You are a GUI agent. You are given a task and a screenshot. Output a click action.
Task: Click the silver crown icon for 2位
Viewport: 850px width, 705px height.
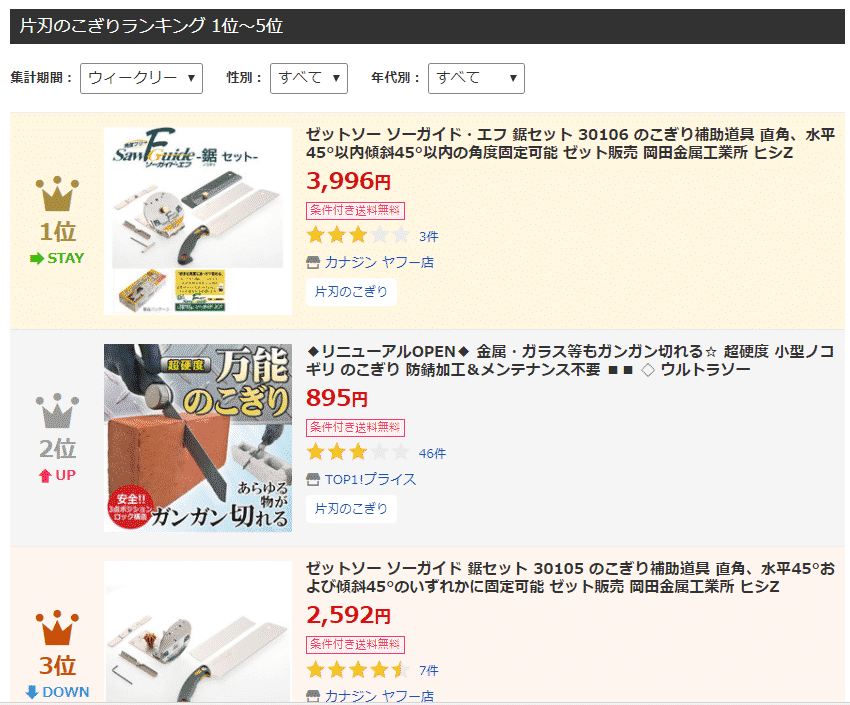tap(57, 411)
